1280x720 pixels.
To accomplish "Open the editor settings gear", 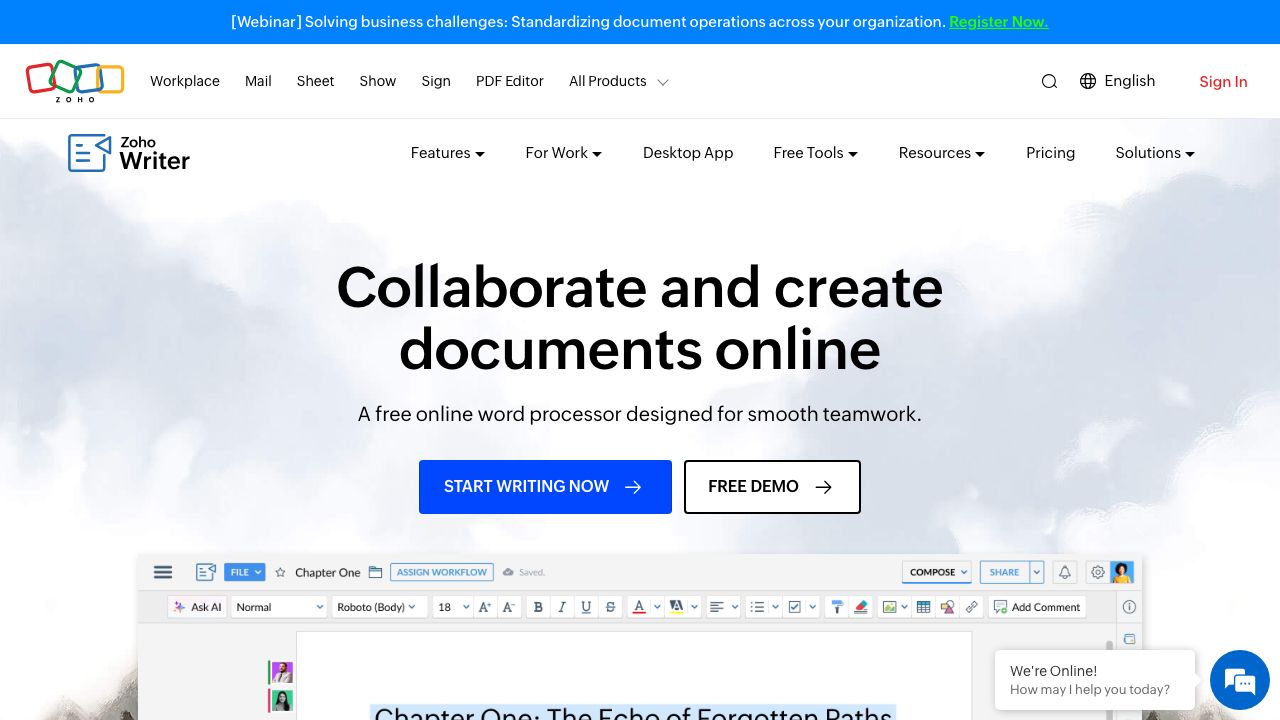I will pos(1098,572).
